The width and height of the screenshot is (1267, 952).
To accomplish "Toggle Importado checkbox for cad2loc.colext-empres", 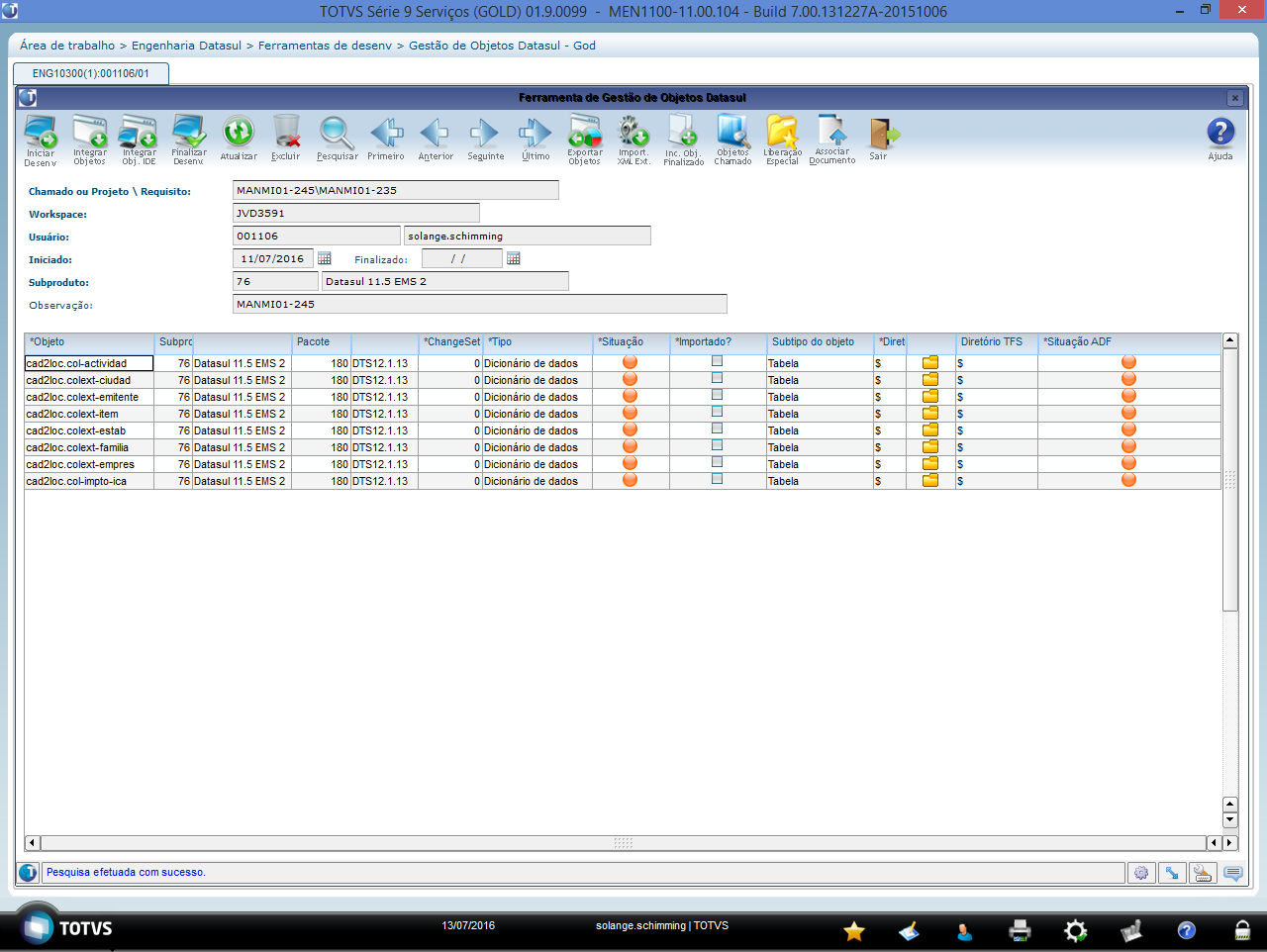I will tap(717, 462).
